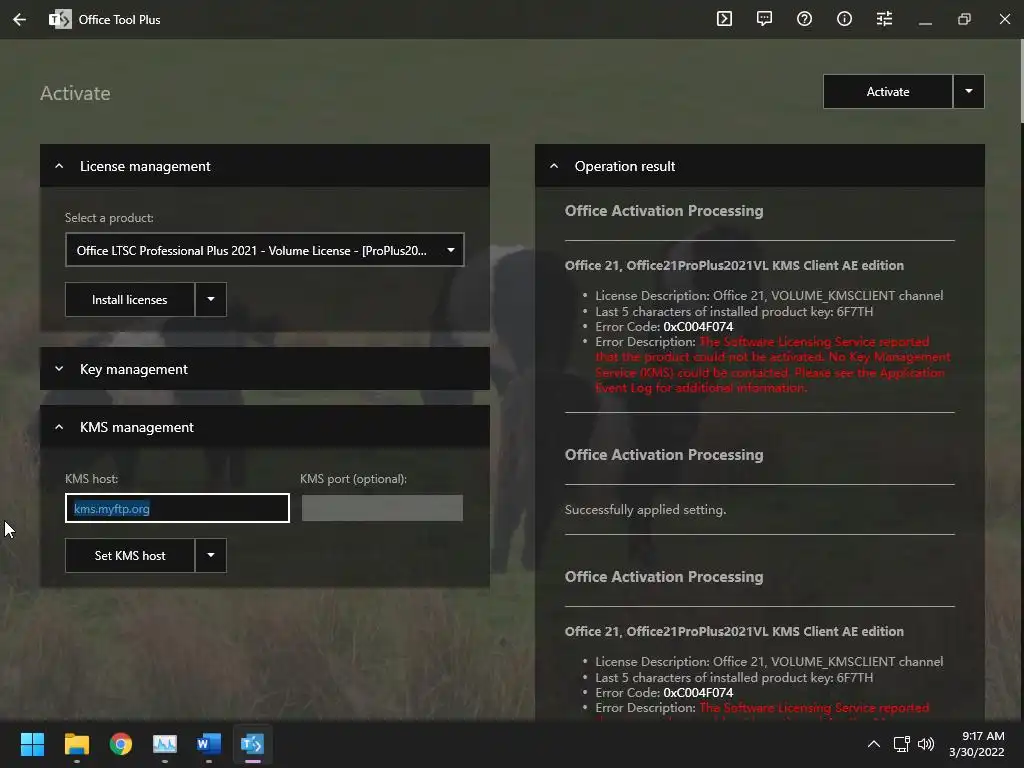Click the Office Tool Plus logo icon
The height and width of the screenshot is (768, 1024).
[x=60, y=20]
